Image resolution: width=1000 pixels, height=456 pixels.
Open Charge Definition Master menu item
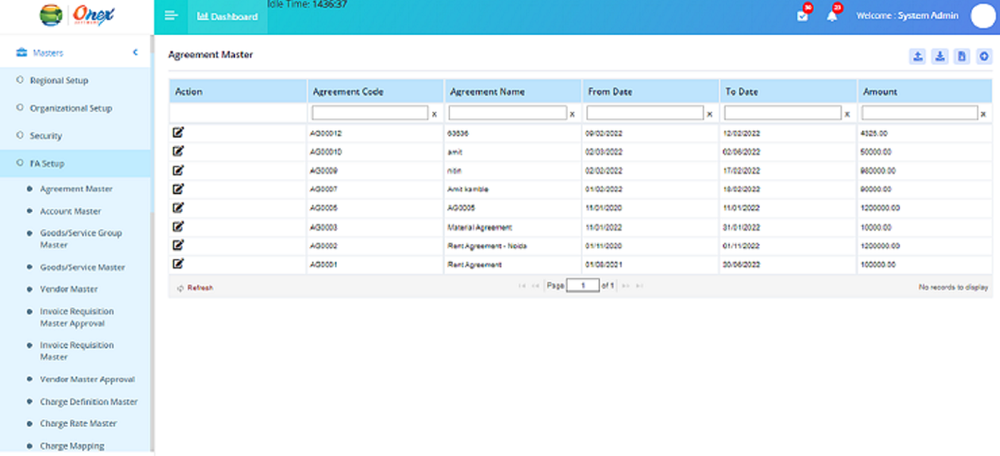[x=89, y=402]
